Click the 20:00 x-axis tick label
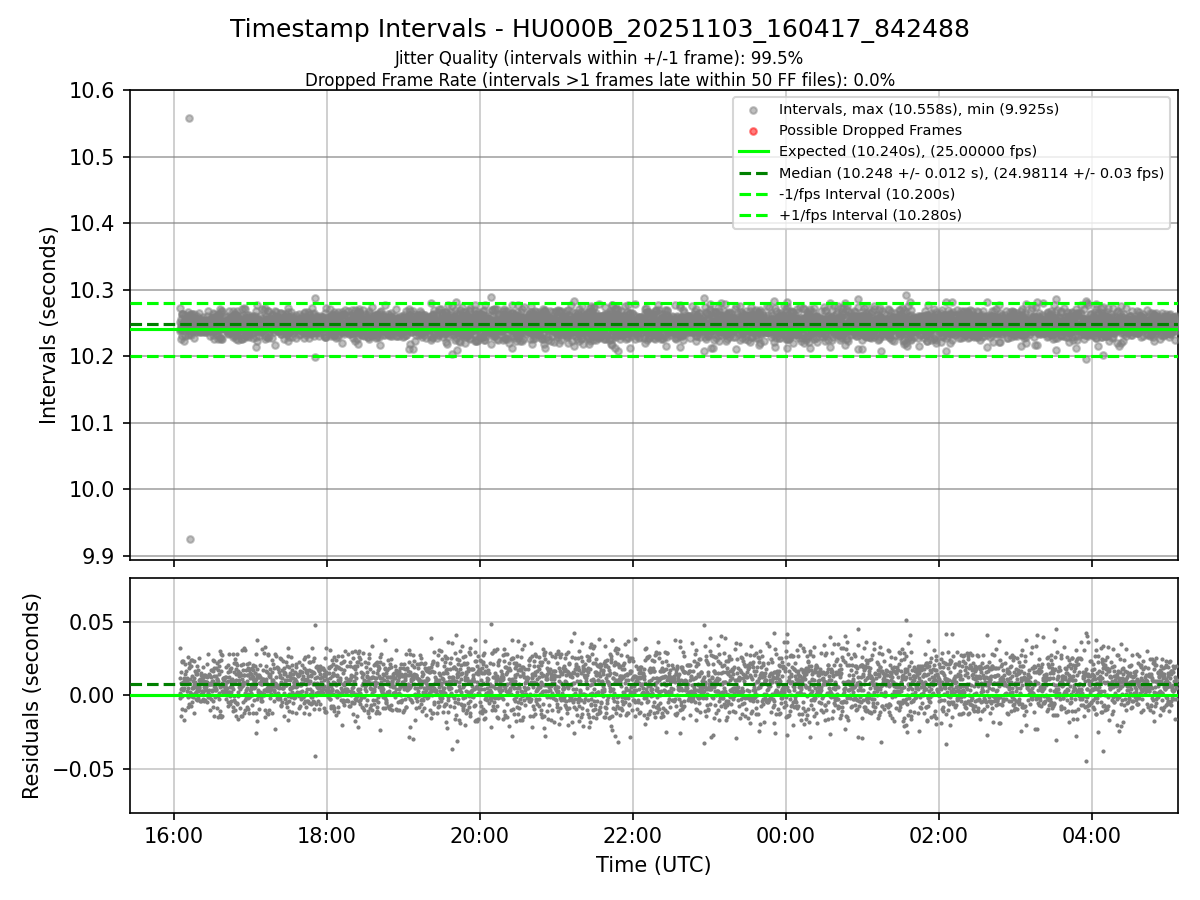Viewport: 1200px width, 900px height. 480,834
